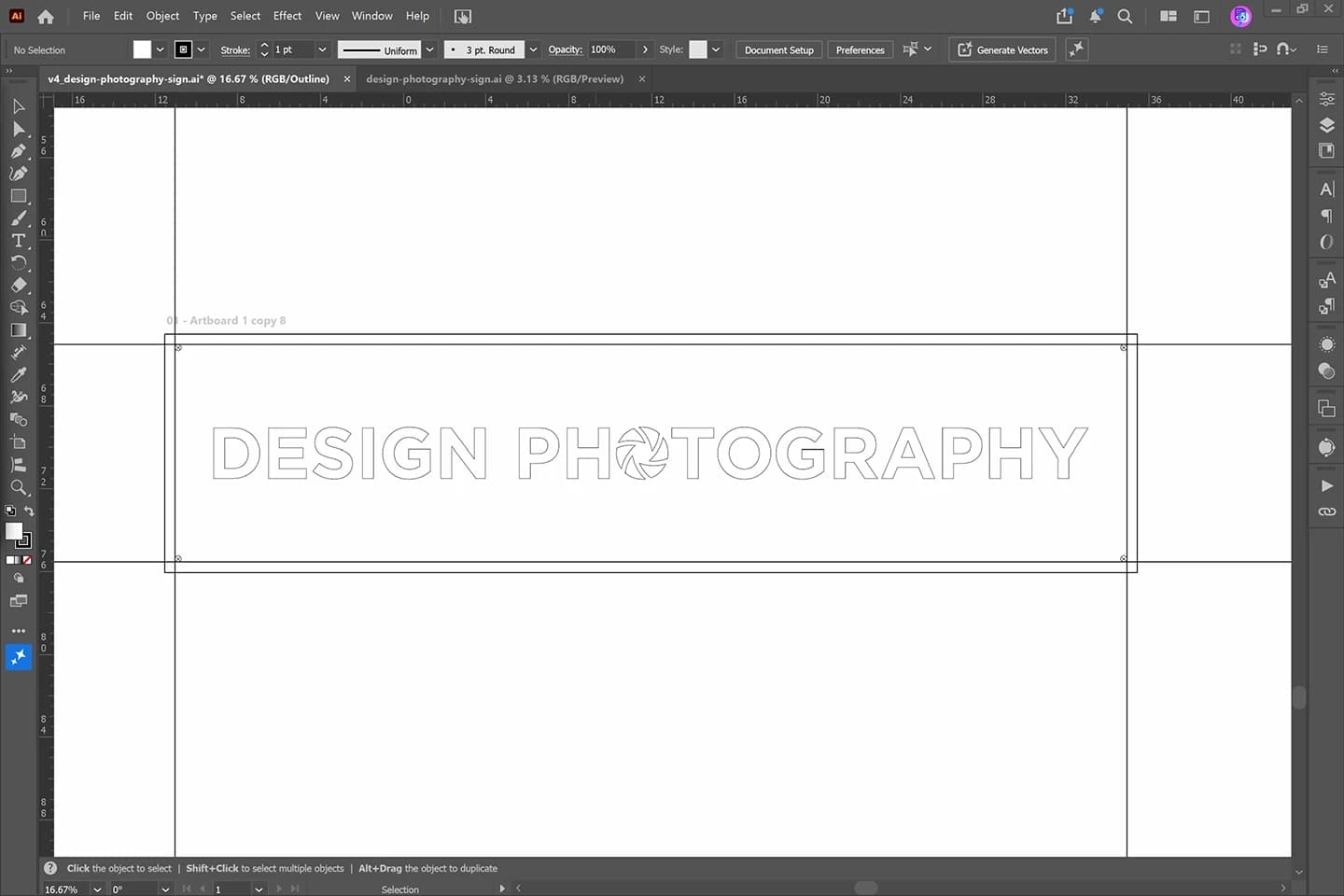Open rotation angle dropdown in status bar
Screen dimensions: 1344x896
(x=165, y=889)
